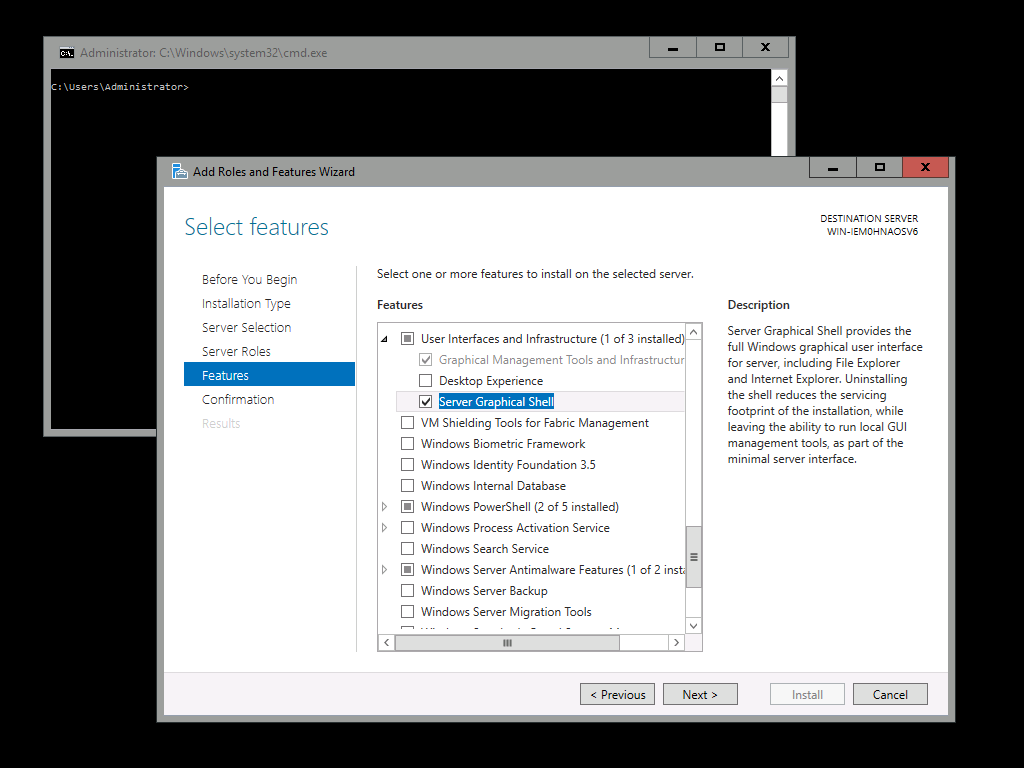The width and height of the screenshot is (1024, 768).
Task: Click the features list scroll-right arrow
Action: coord(676,643)
